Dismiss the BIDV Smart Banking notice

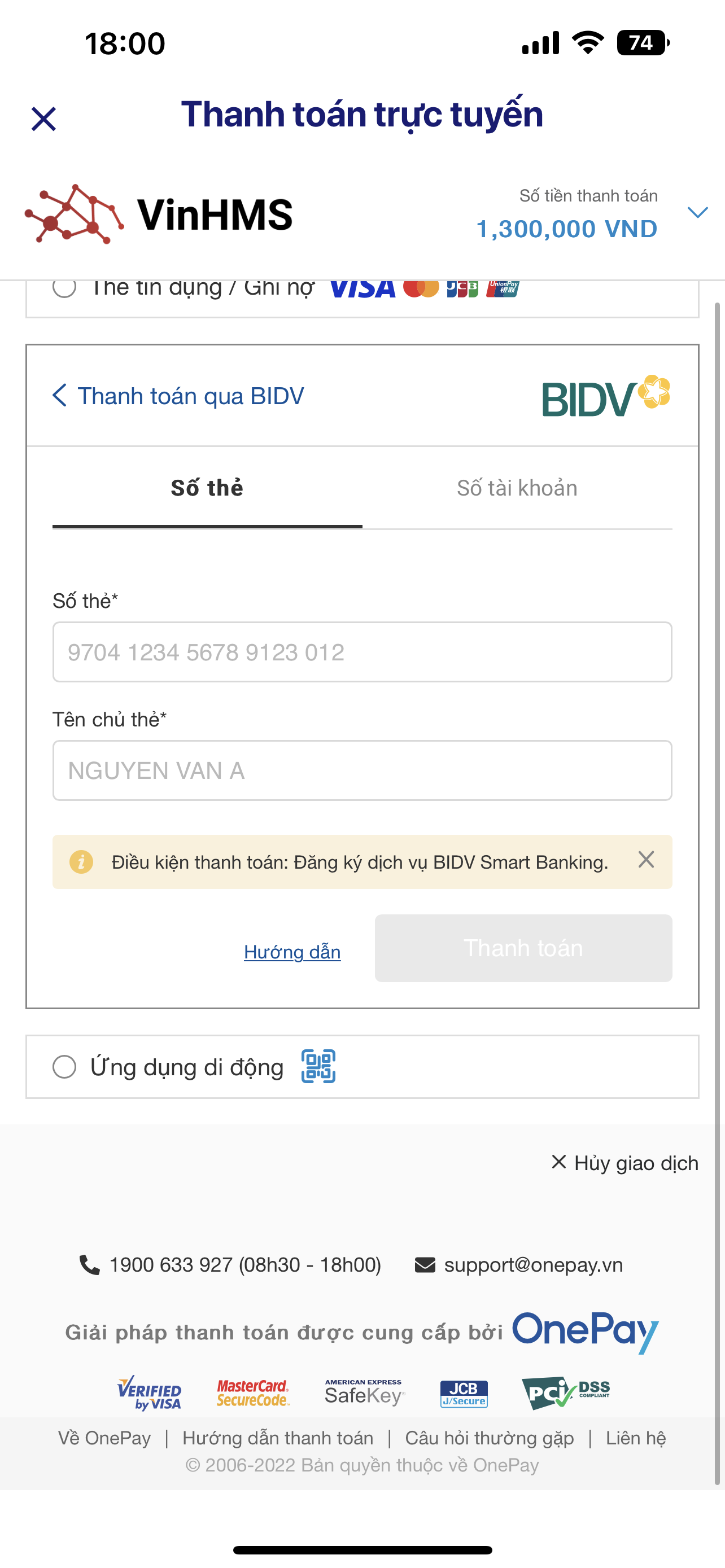click(x=646, y=860)
